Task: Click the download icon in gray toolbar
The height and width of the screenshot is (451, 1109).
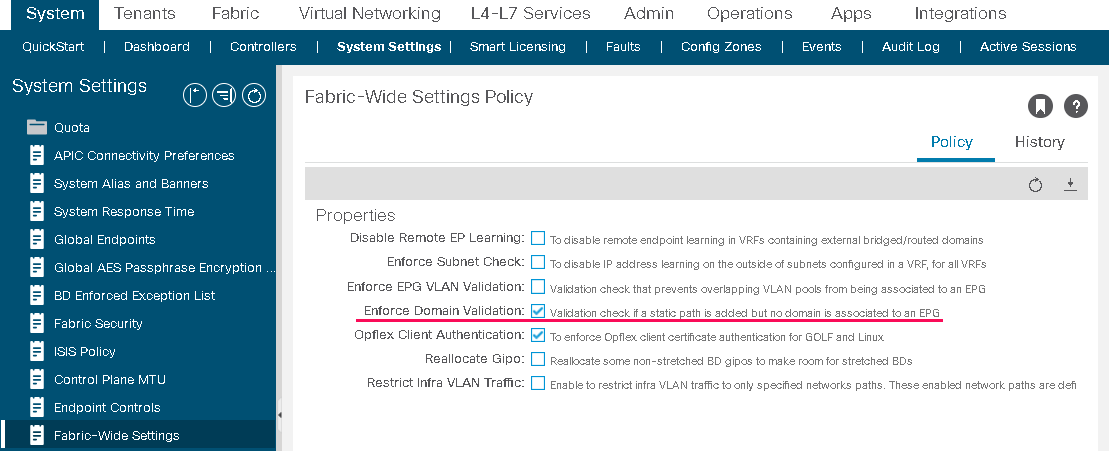Action: pos(1070,184)
